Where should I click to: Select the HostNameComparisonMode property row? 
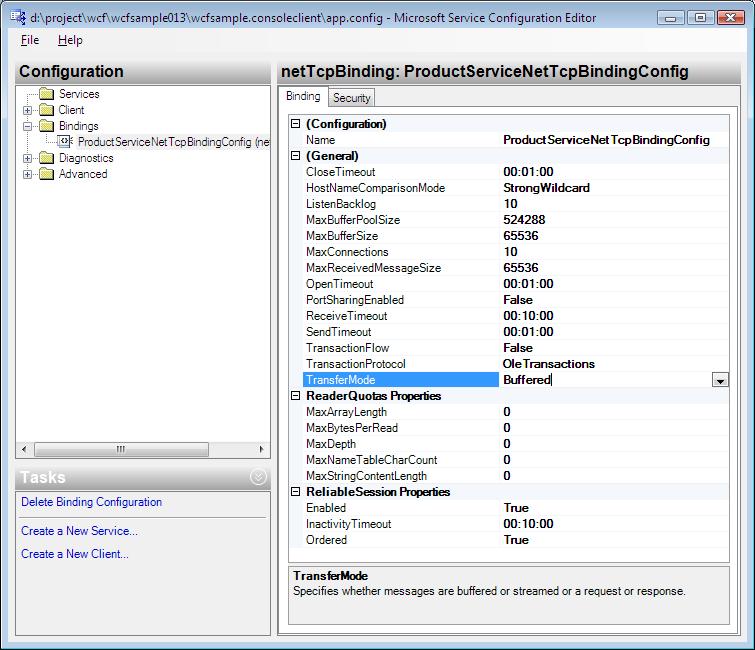coord(515,188)
